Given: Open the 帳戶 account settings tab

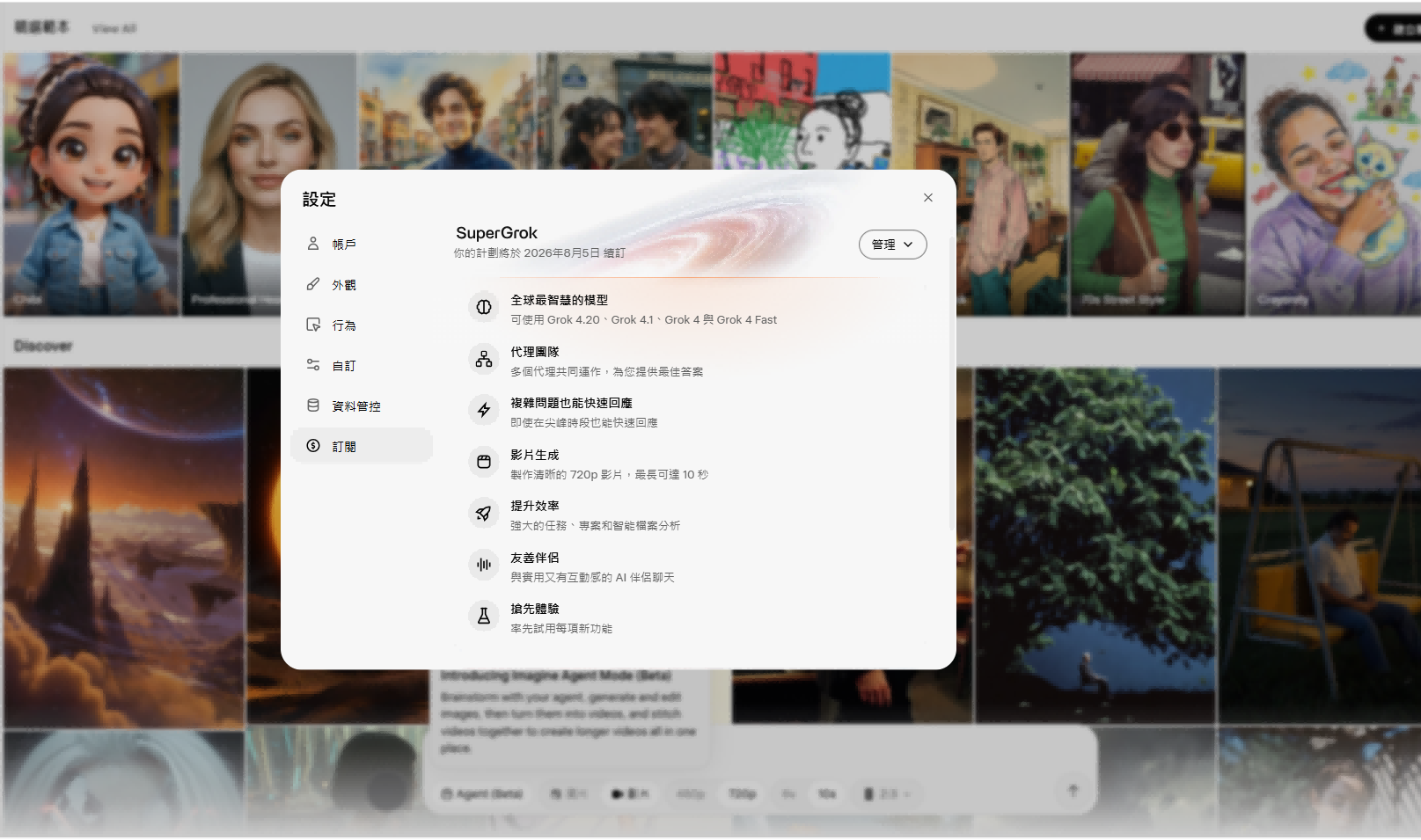Looking at the screenshot, I should pyautogui.click(x=361, y=245).
